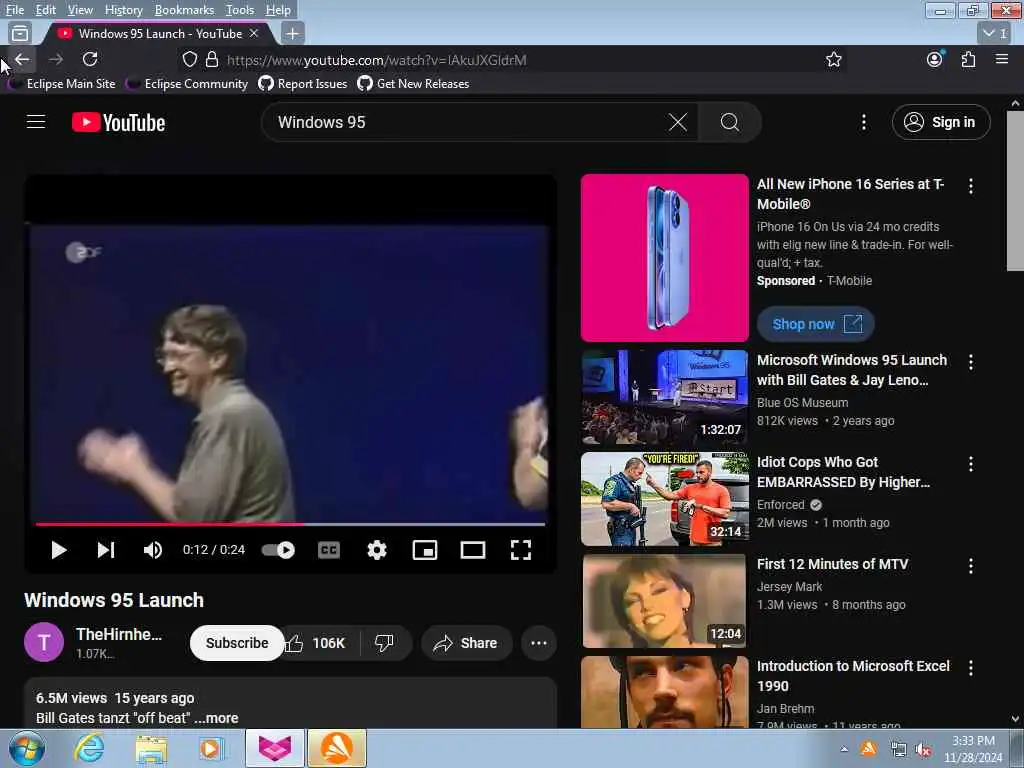1024x768 pixels.
Task: Dislike the video
Action: 385,643
